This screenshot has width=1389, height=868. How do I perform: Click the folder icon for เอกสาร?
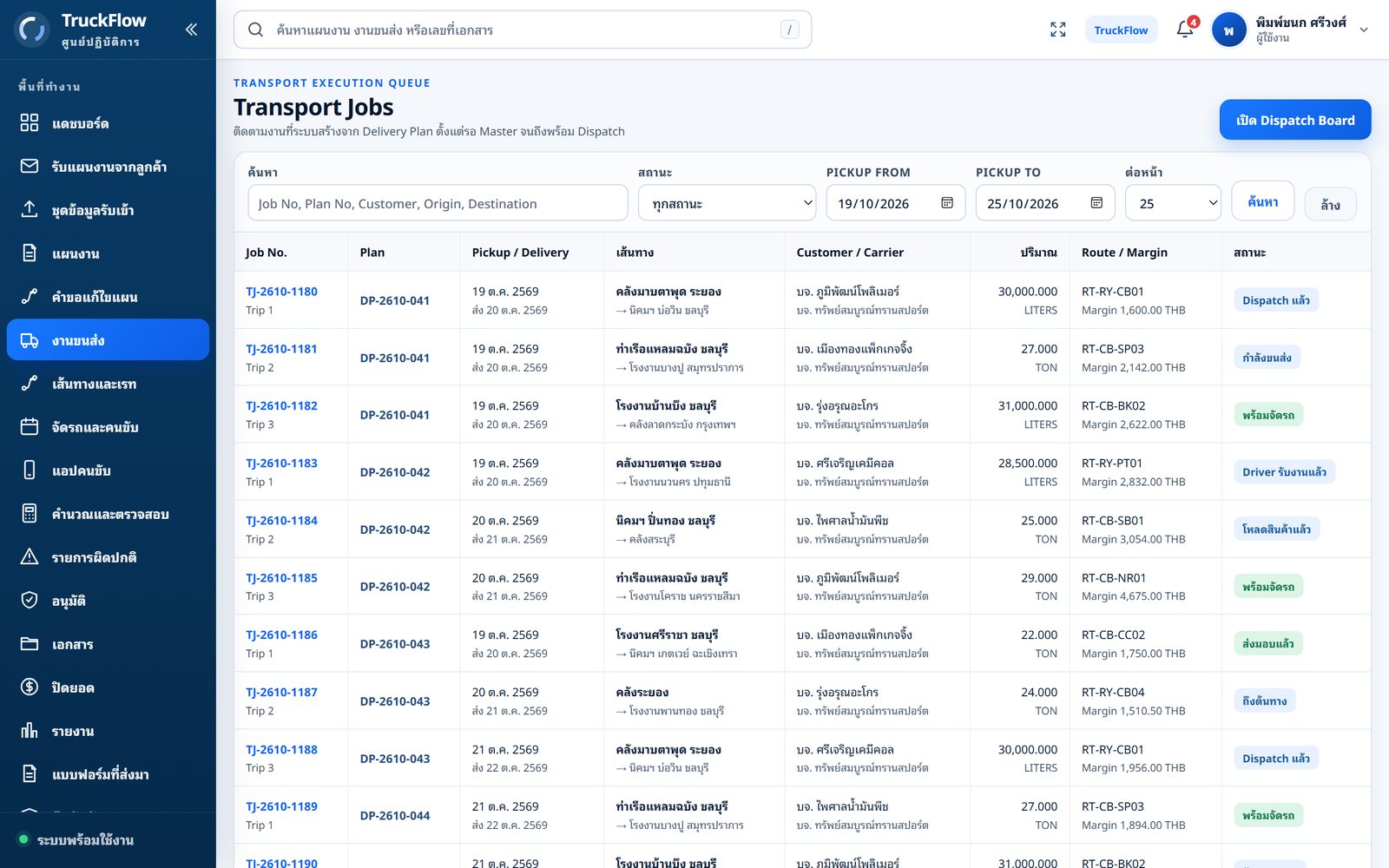tap(30, 643)
